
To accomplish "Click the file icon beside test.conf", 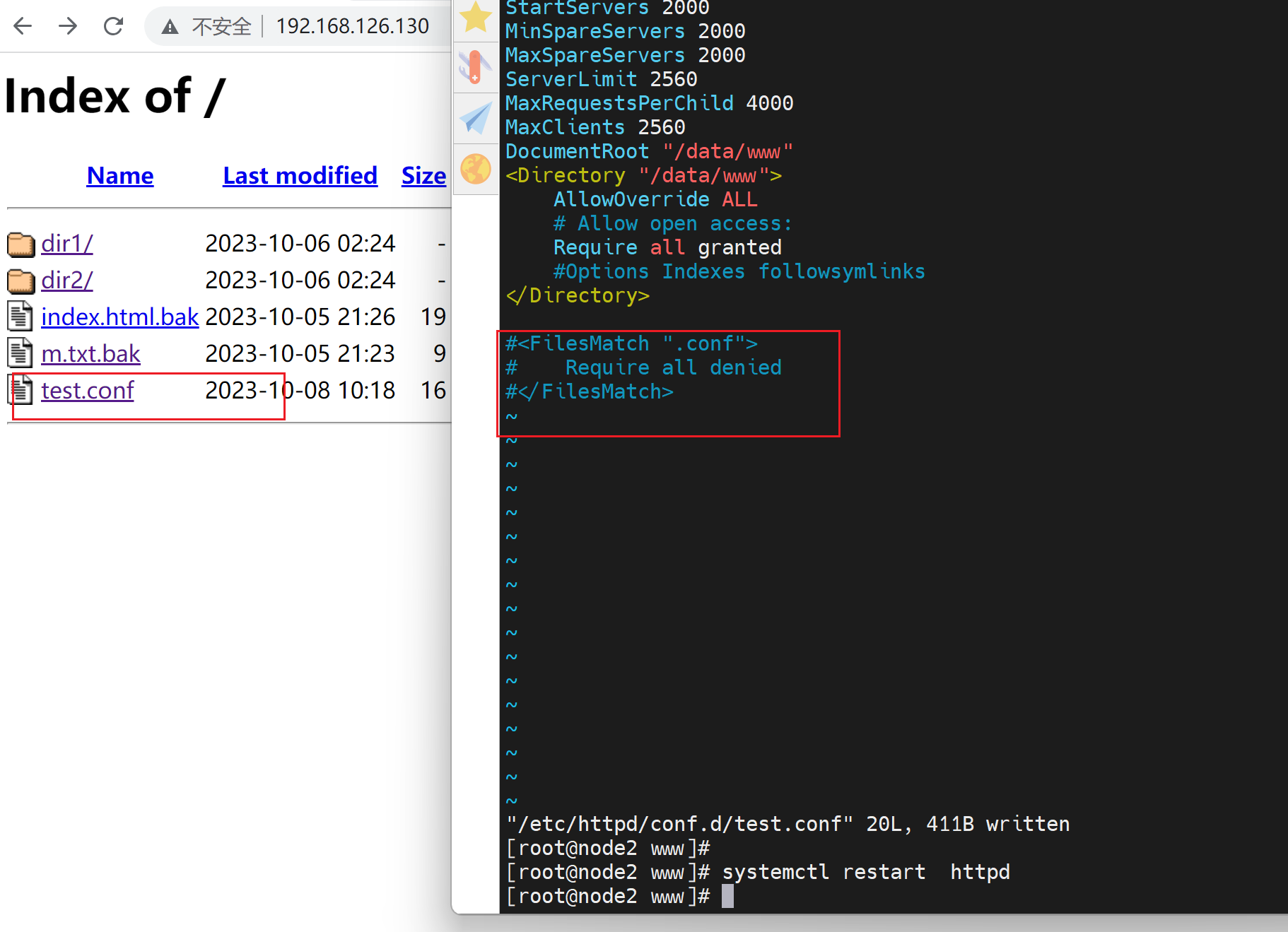I will pos(21,390).
